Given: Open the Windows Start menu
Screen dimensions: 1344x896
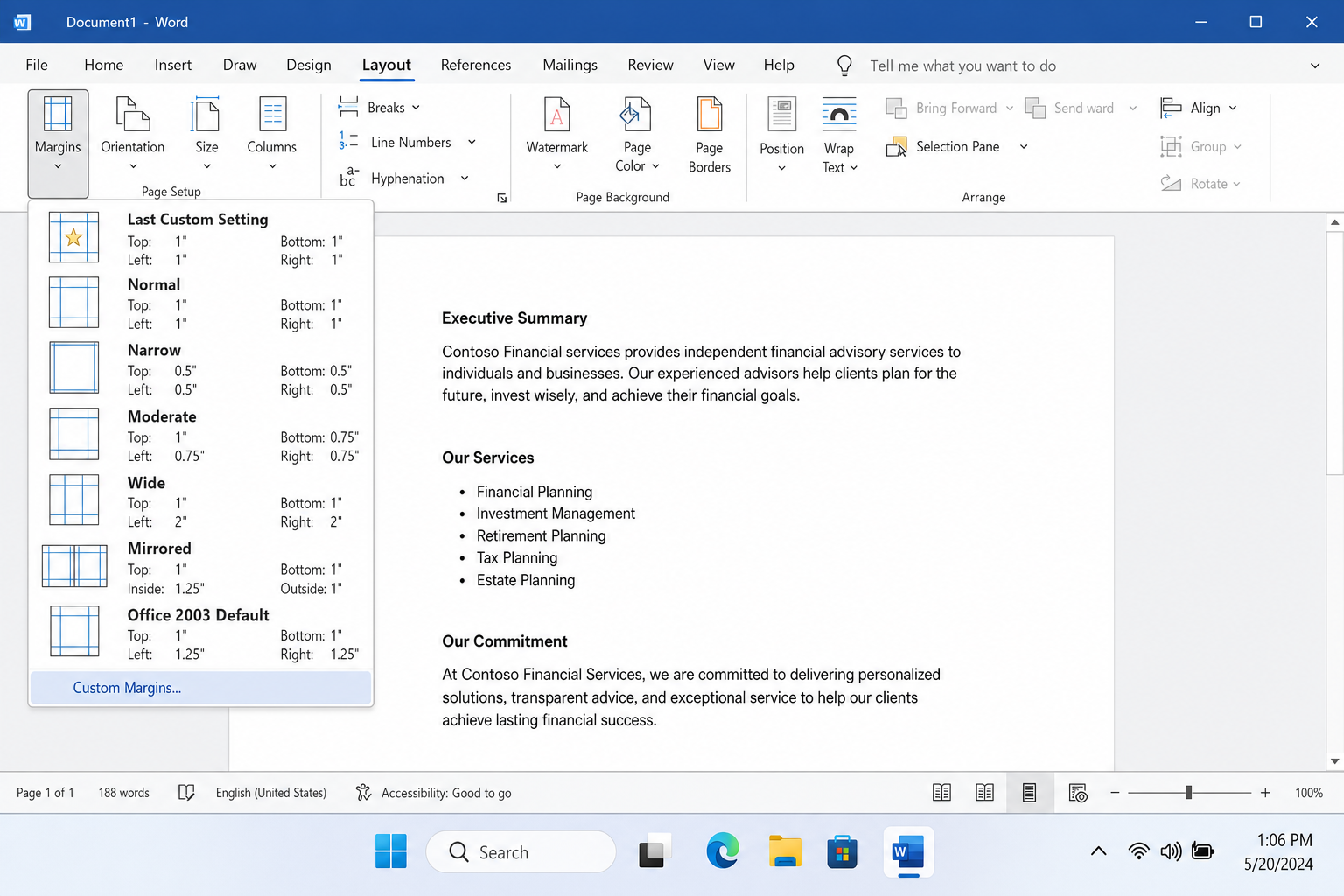Looking at the screenshot, I should [391, 851].
